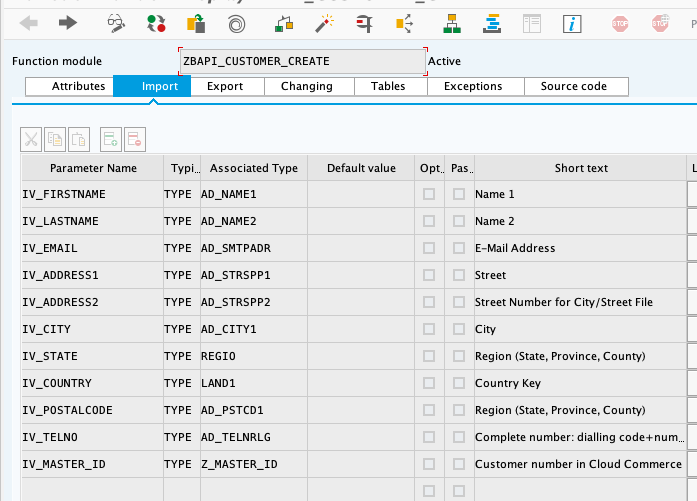Click the Function module name field
Screen dimensions: 697x501
(303, 61)
